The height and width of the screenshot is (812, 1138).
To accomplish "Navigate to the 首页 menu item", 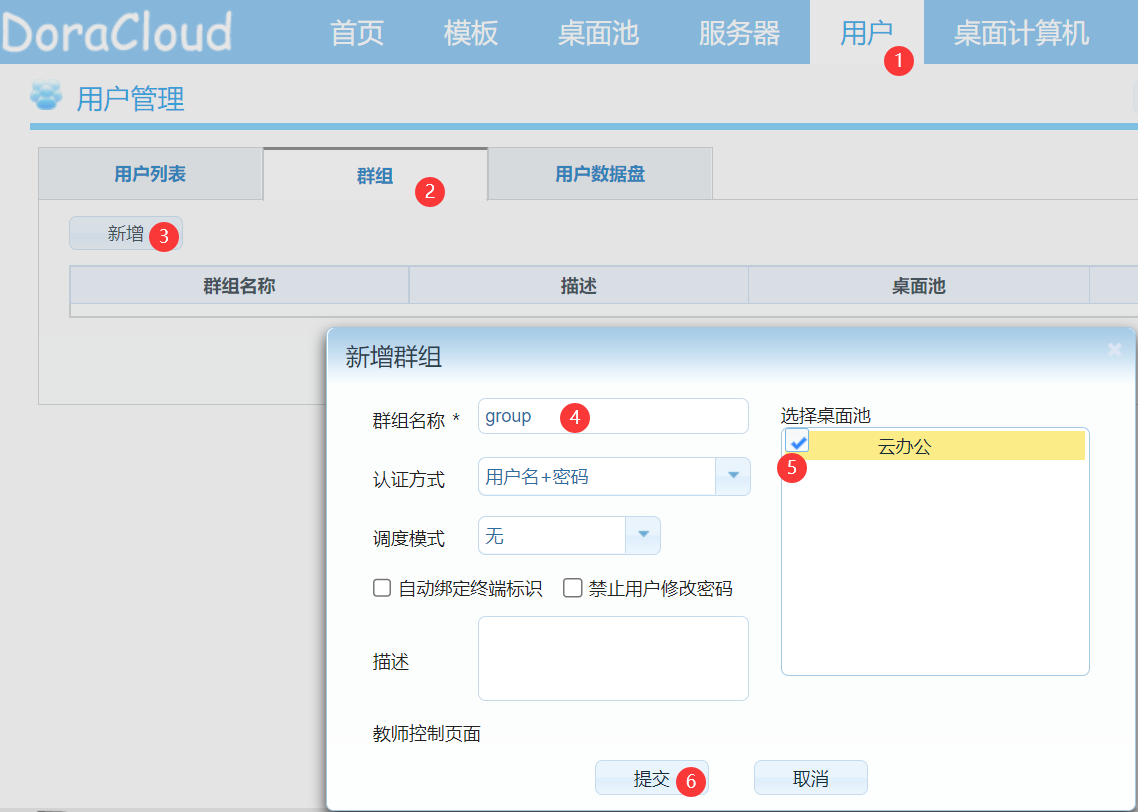I will (356, 32).
